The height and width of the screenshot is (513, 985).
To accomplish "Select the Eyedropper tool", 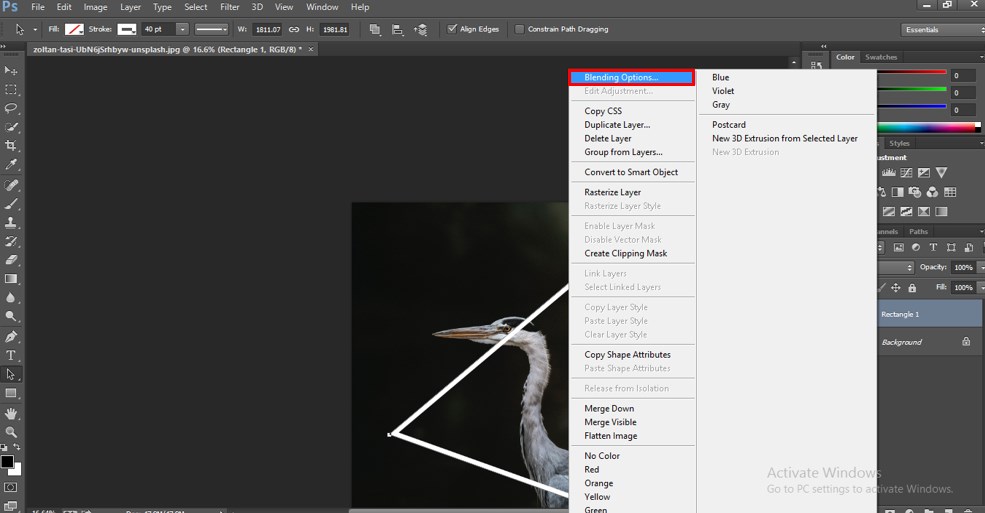I will coord(11,165).
